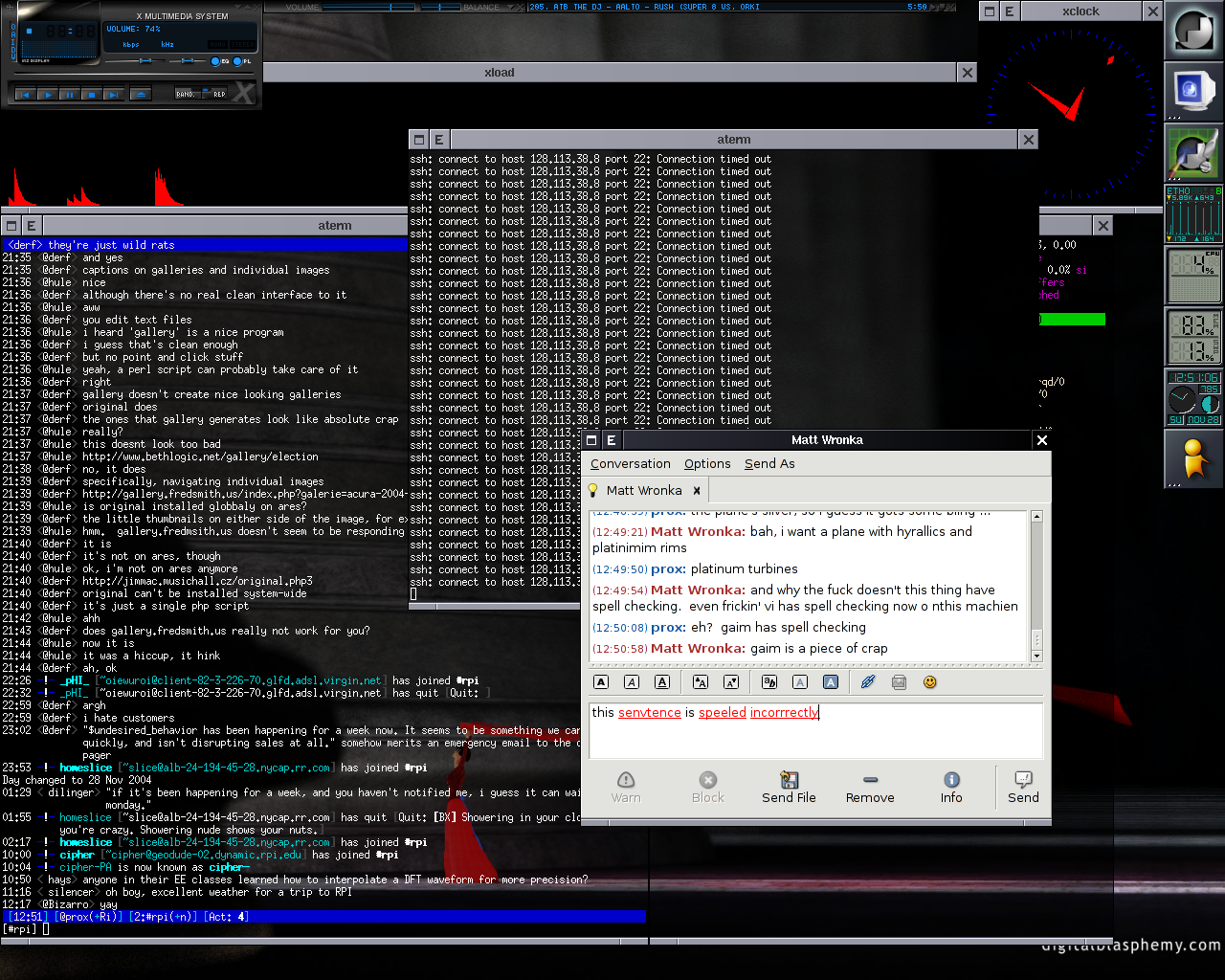Expand the Options menu in the chat window
The width and height of the screenshot is (1225, 980).
(x=707, y=464)
